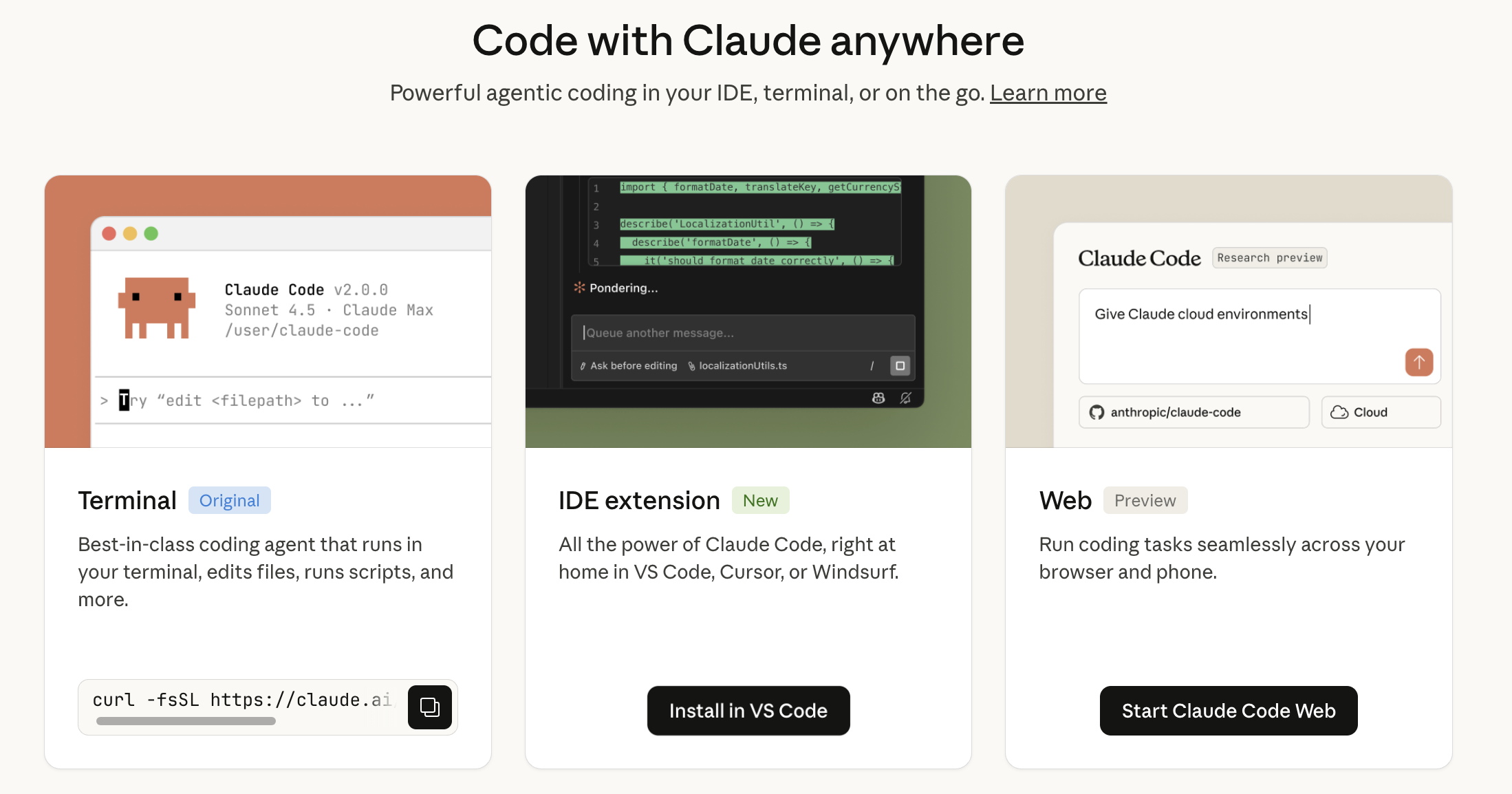Click the Pondering spinner asterisk icon

click(x=579, y=288)
